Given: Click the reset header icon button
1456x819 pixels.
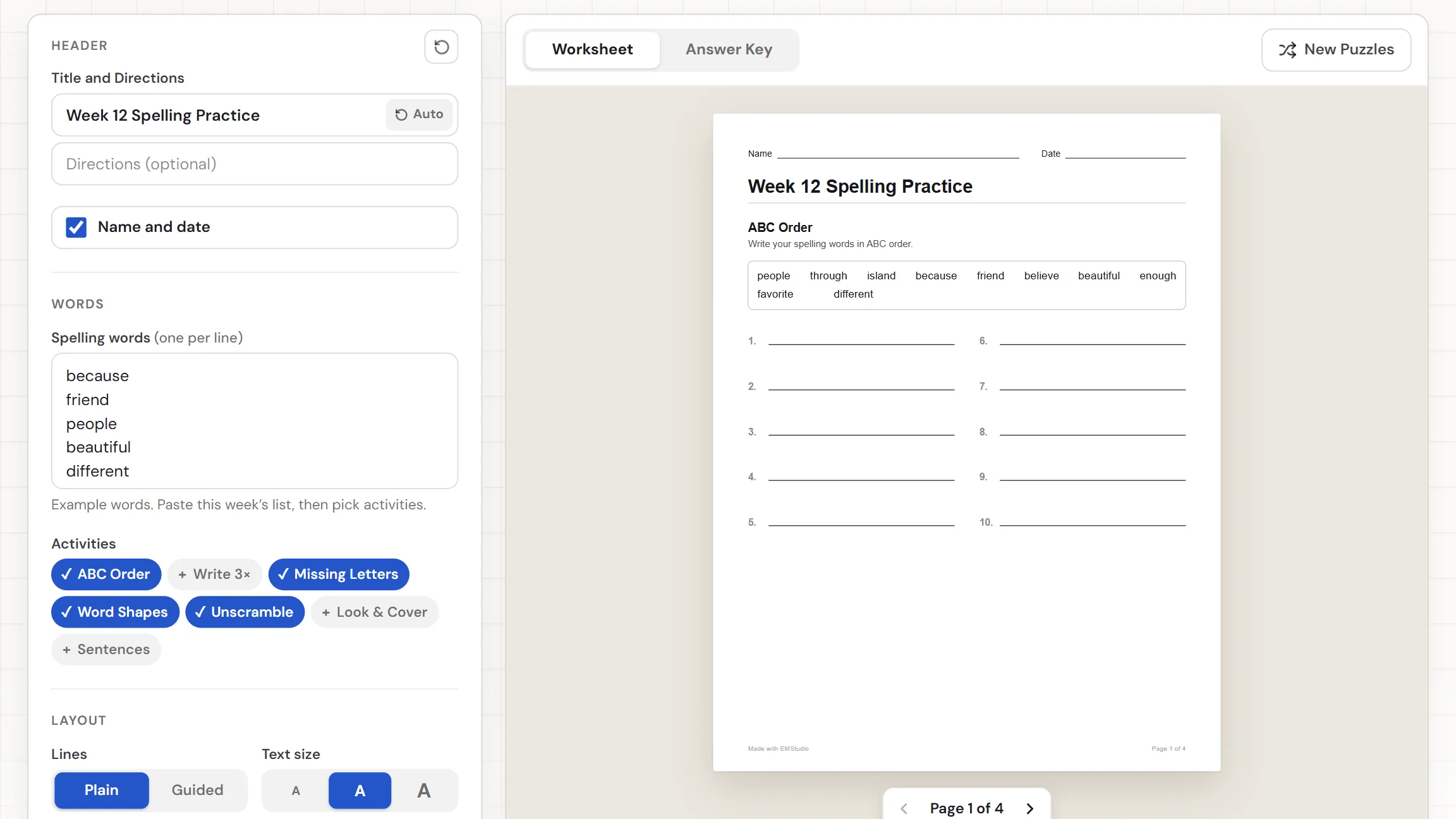Looking at the screenshot, I should point(441,47).
